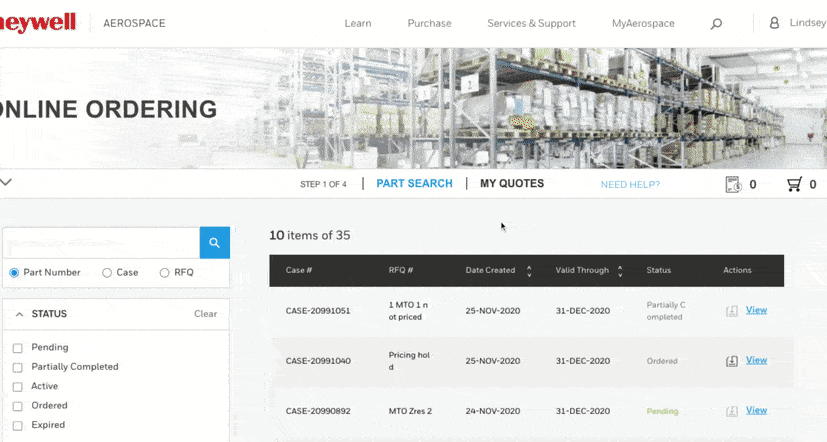Image resolution: width=827 pixels, height=442 pixels.
Task: Click the Actions column header
Action: point(737,270)
